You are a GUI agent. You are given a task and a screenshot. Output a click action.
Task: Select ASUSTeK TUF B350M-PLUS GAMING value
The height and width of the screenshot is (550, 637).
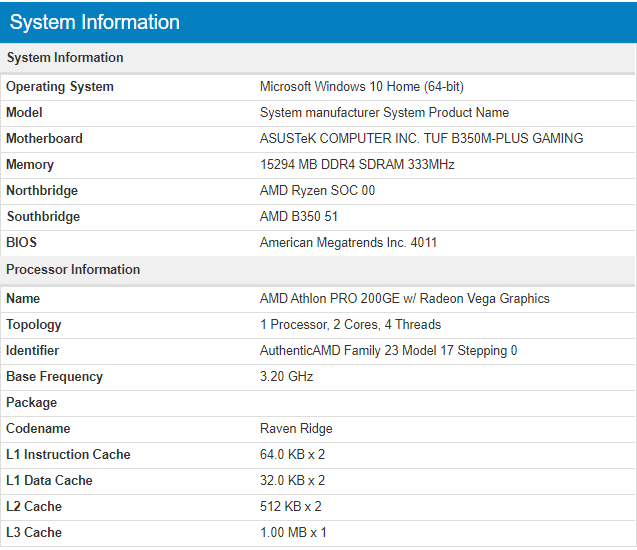[421, 139]
